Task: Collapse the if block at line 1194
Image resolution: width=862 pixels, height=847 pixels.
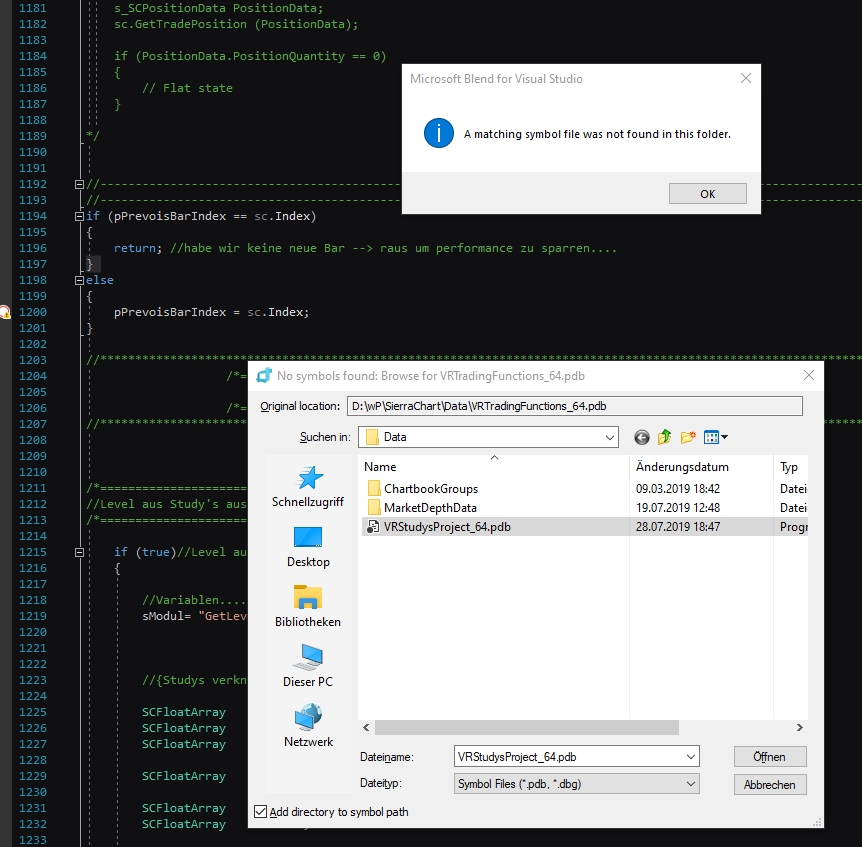Action: tap(79, 216)
